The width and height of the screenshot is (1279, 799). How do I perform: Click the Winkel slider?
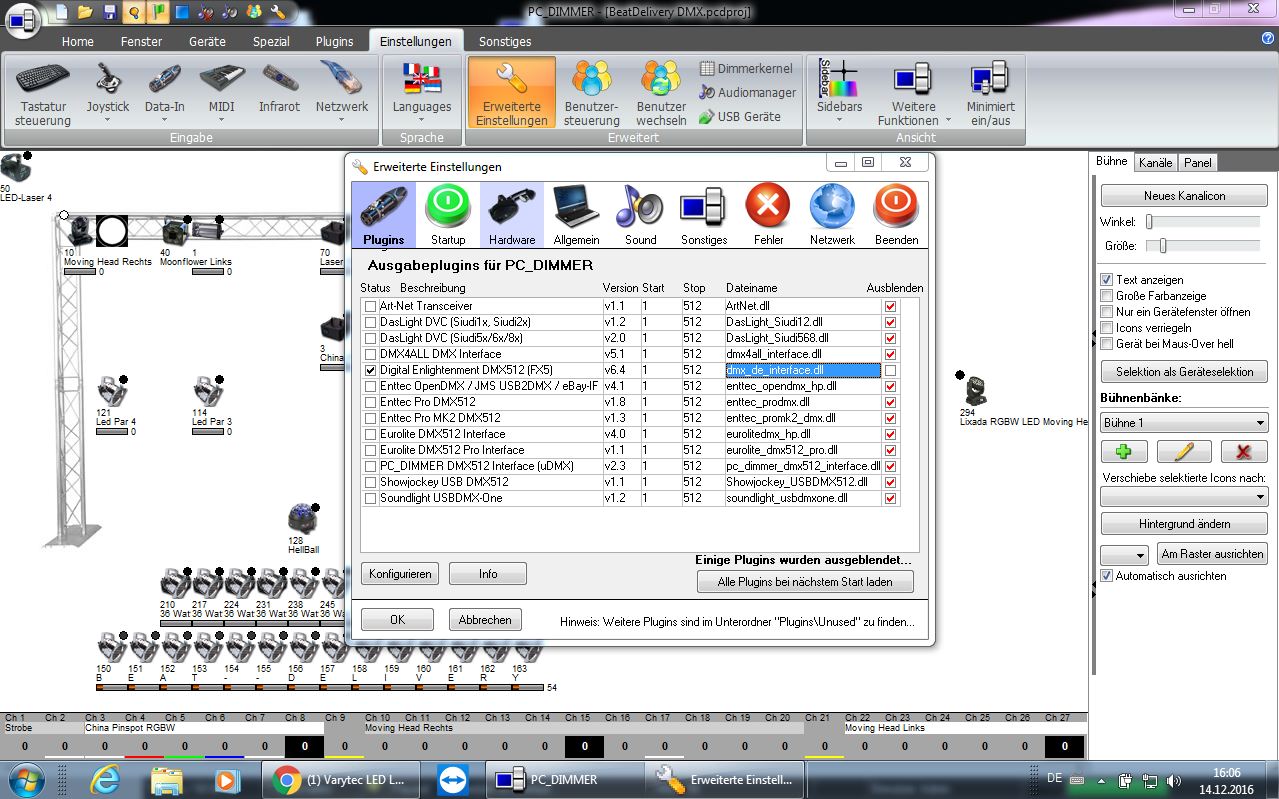1203,222
